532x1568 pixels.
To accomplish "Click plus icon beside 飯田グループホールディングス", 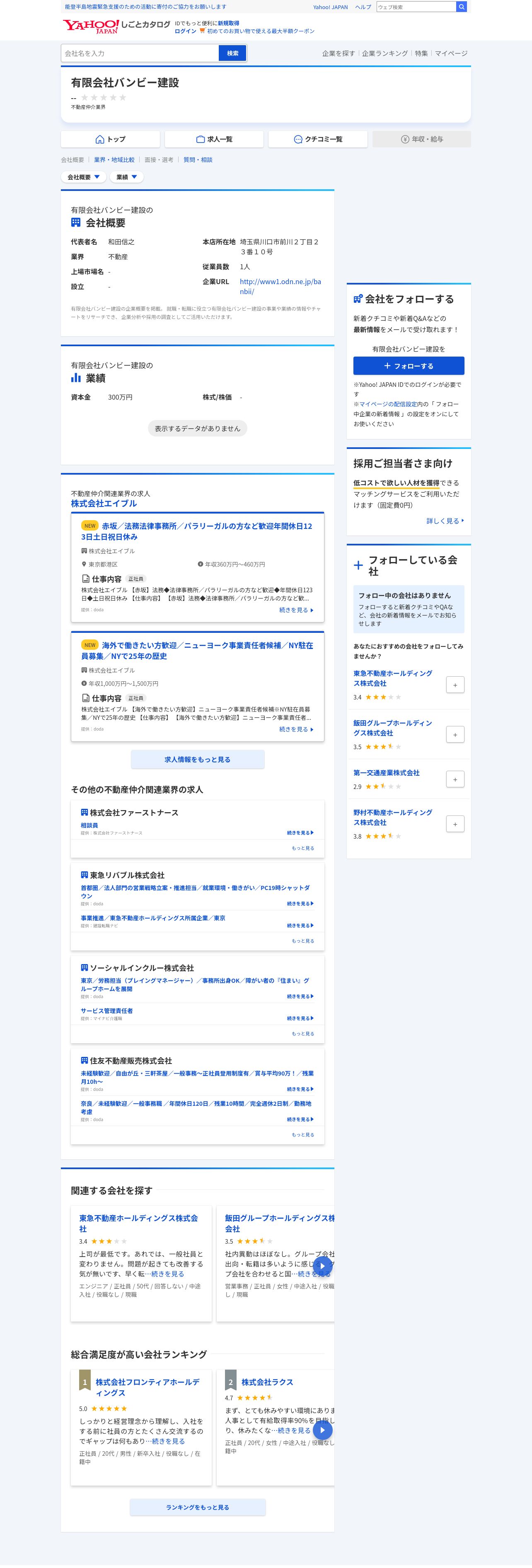I will 455,735.
